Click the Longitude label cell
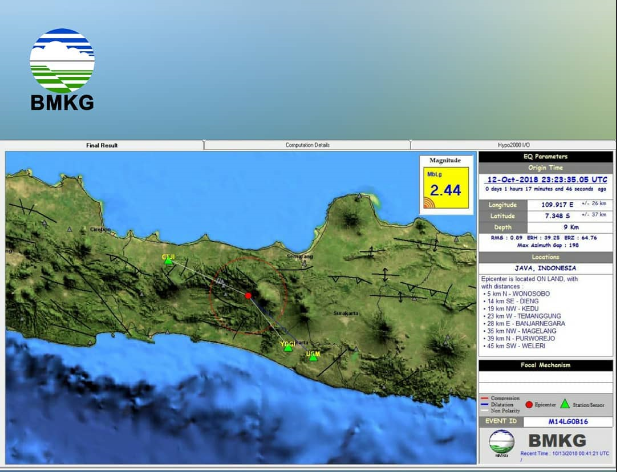This screenshot has height=472, width=617. (x=502, y=205)
